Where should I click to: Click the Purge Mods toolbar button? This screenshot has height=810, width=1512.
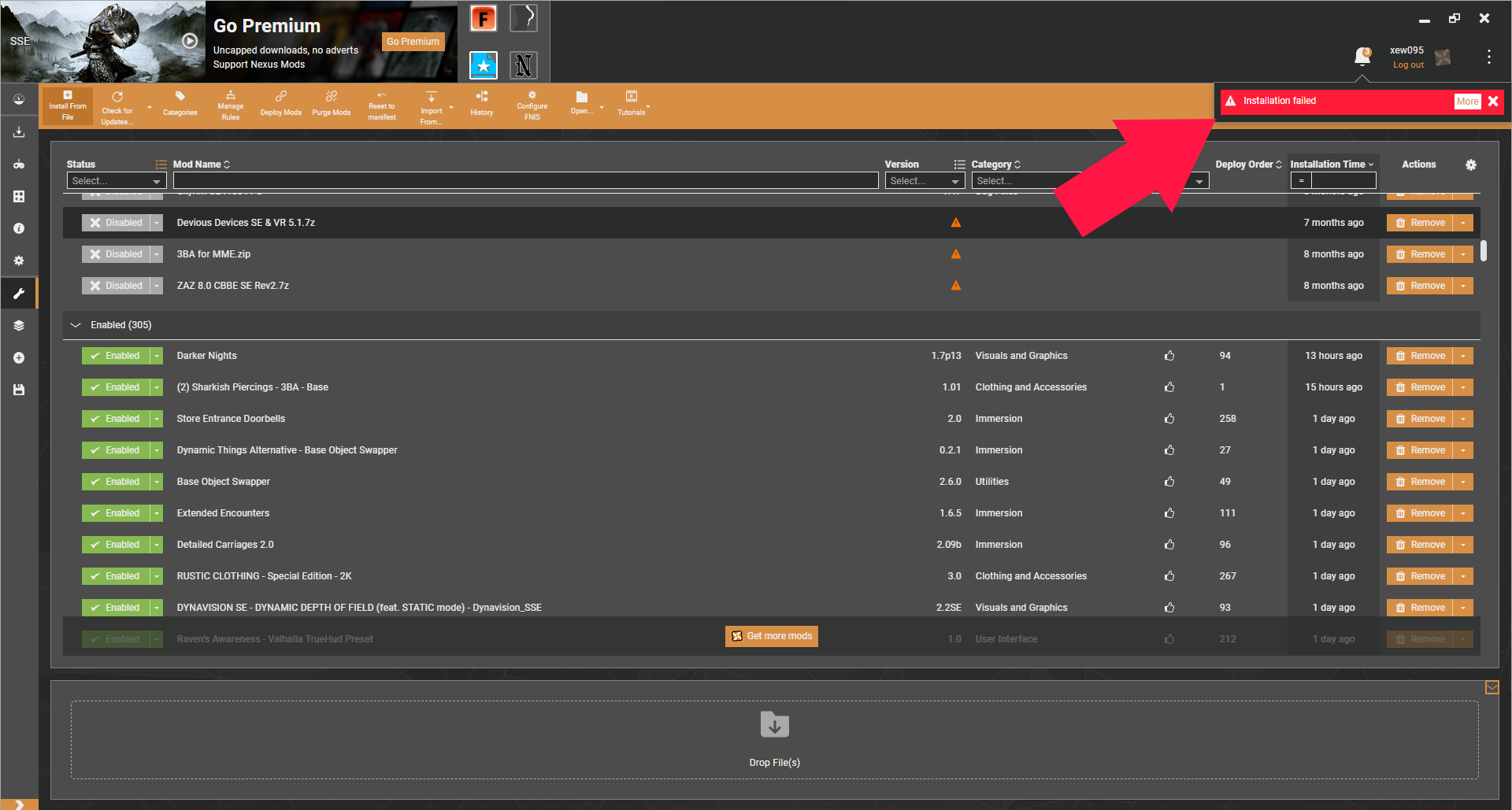[x=332, y=104]
